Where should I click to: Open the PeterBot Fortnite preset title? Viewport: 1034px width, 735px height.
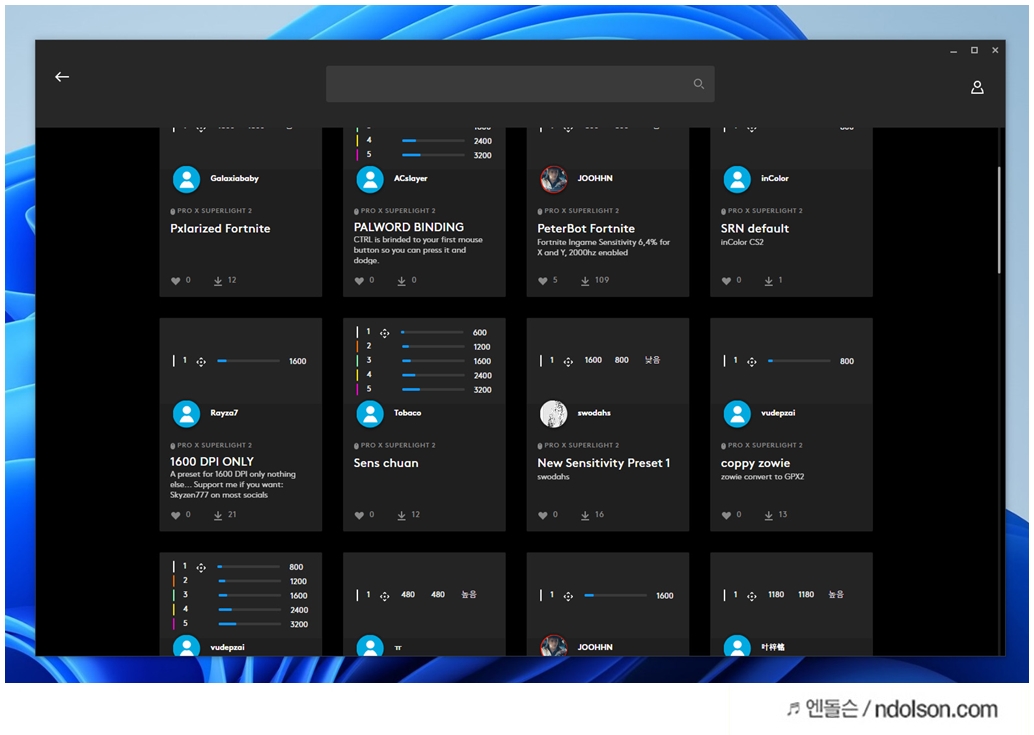click(586, 229)
